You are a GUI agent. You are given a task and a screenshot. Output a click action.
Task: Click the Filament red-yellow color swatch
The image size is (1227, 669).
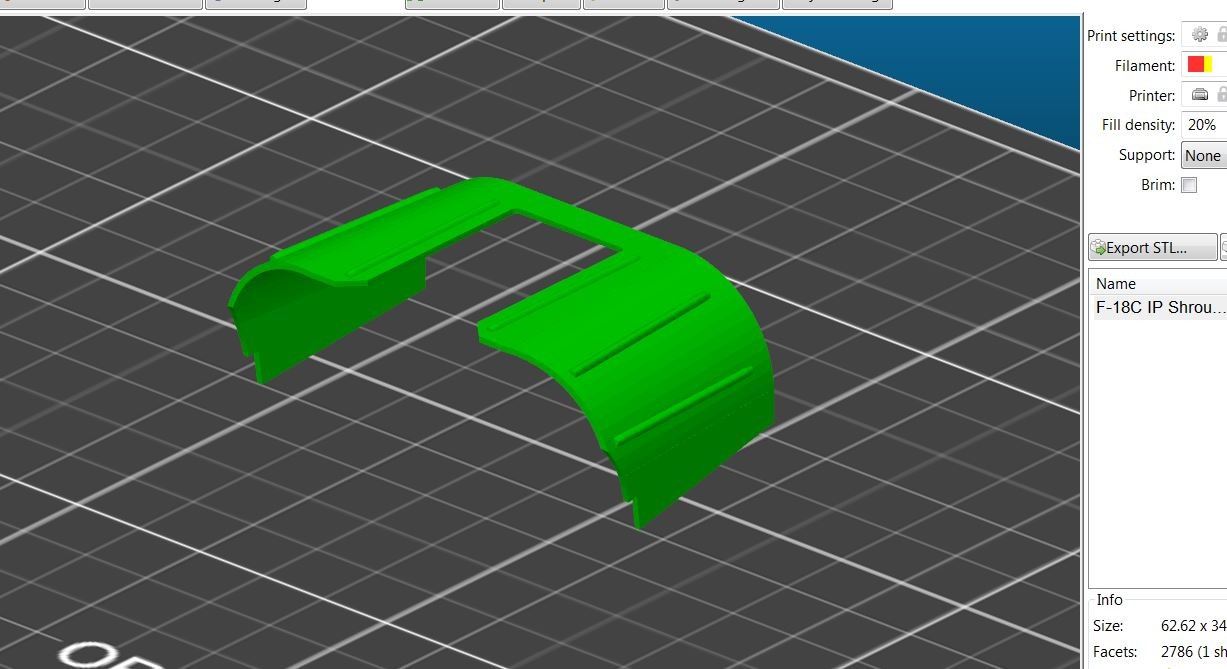click(1199, 64)
